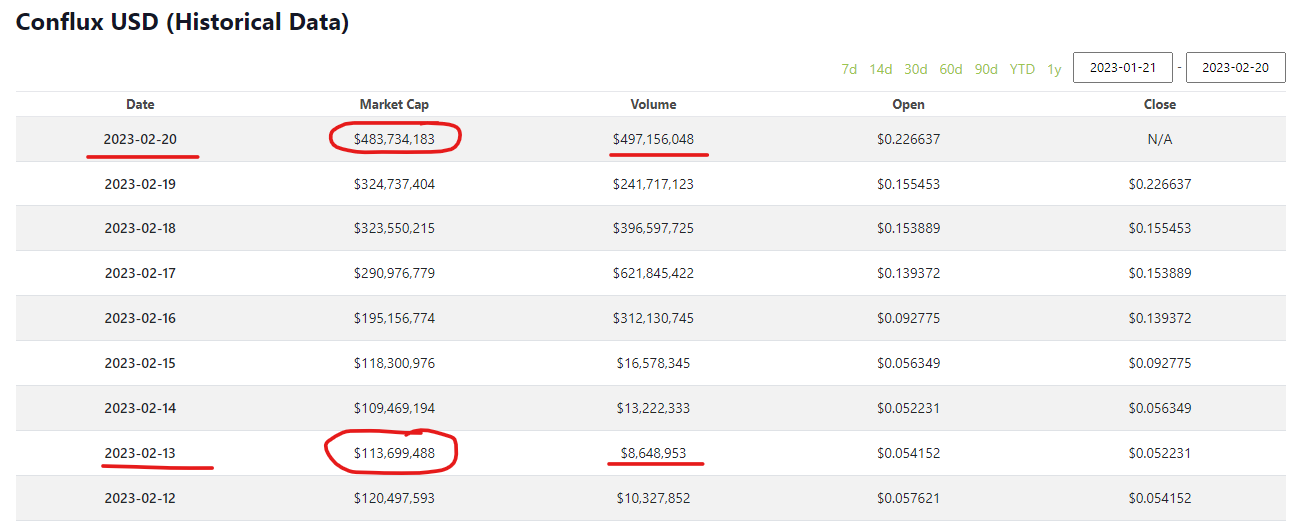Click the Close column header

pos(1160,104)
